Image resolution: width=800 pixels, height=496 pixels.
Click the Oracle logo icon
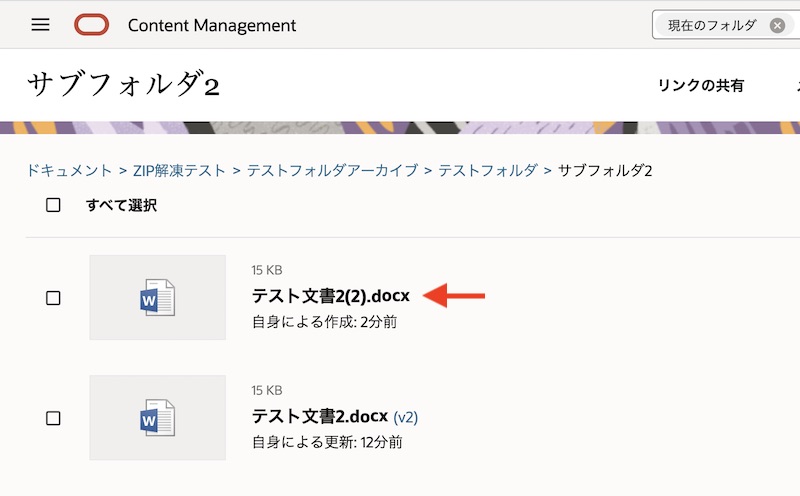[92, 25]
